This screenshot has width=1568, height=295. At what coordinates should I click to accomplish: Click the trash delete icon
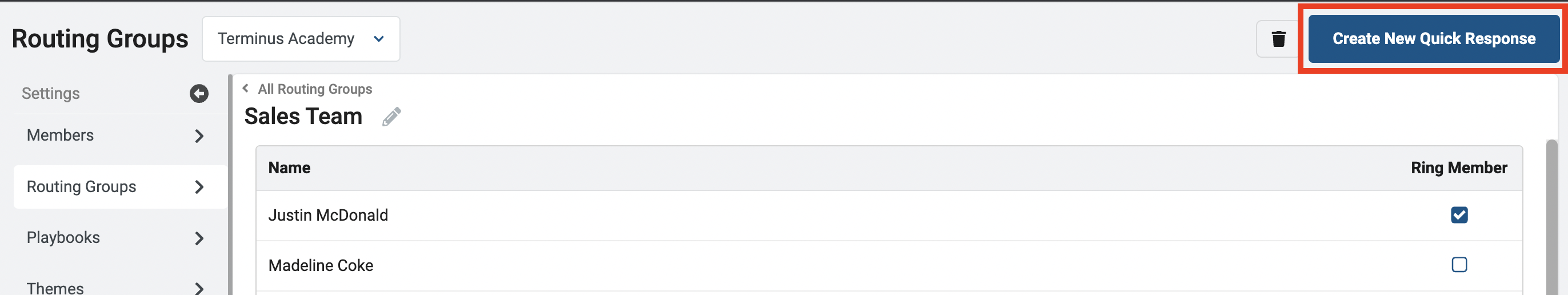click(1278, 39)
